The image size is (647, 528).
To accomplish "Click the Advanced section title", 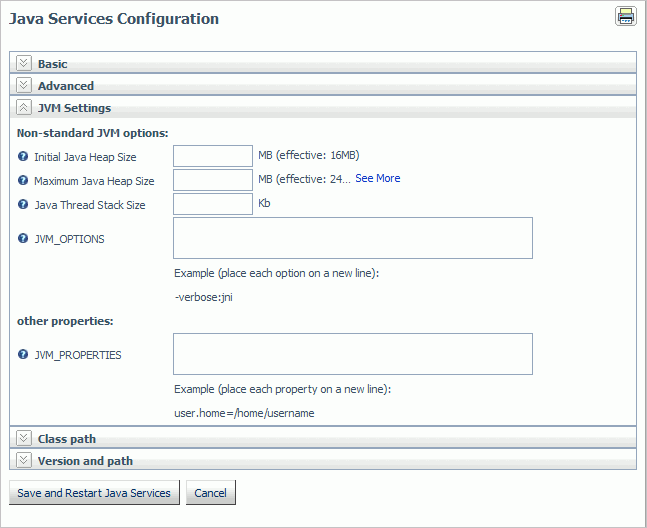I will pos(66,86).
